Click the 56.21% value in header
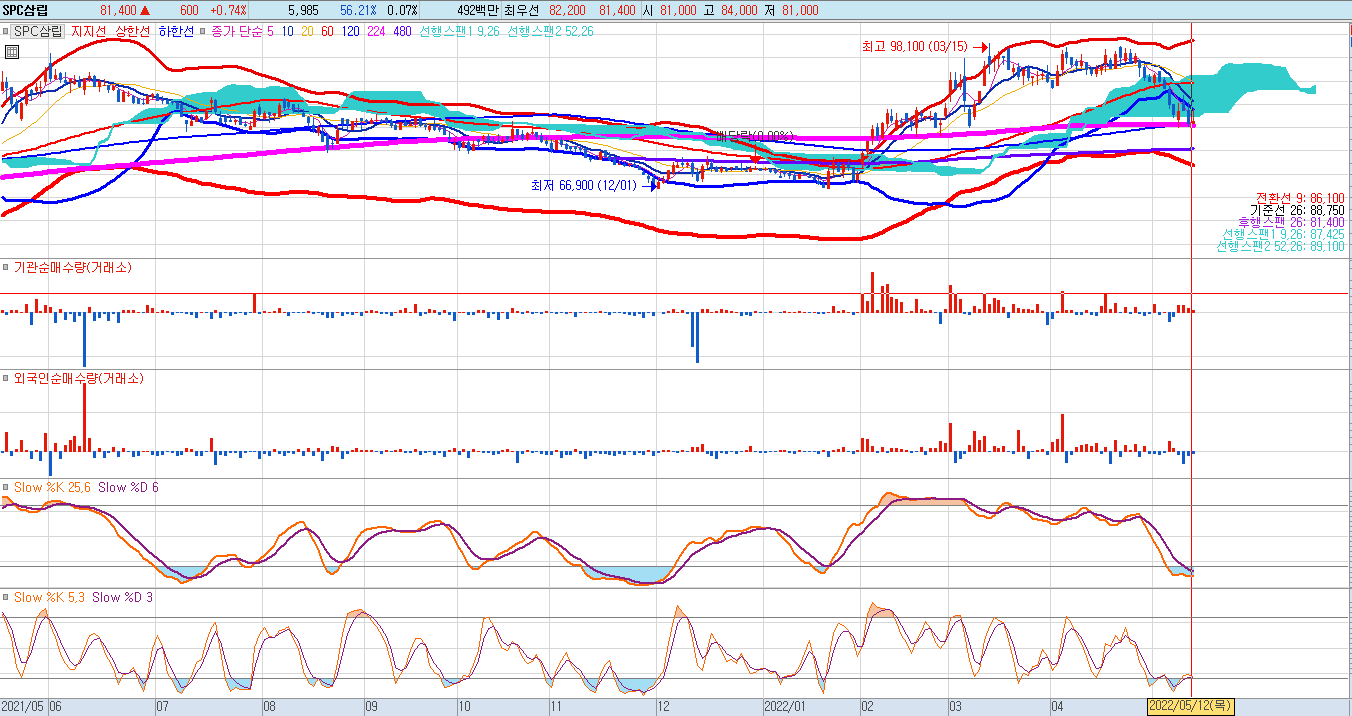This screenshot has width=1352, height=716. pyautogui.click(x=356, y=9)
